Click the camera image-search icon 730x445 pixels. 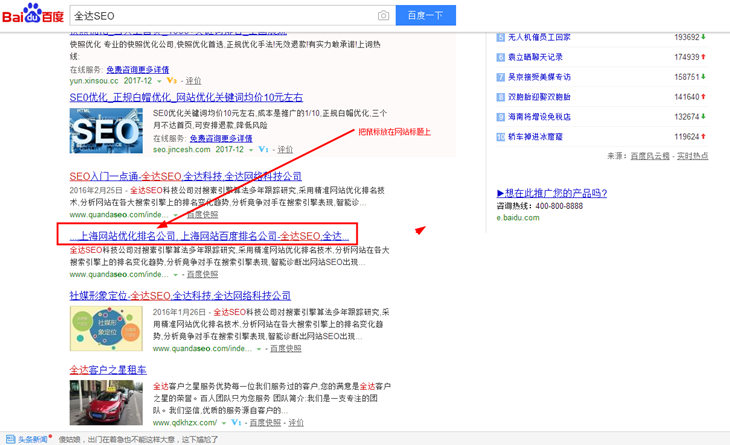pyautogui.click(x=383, y=16)
